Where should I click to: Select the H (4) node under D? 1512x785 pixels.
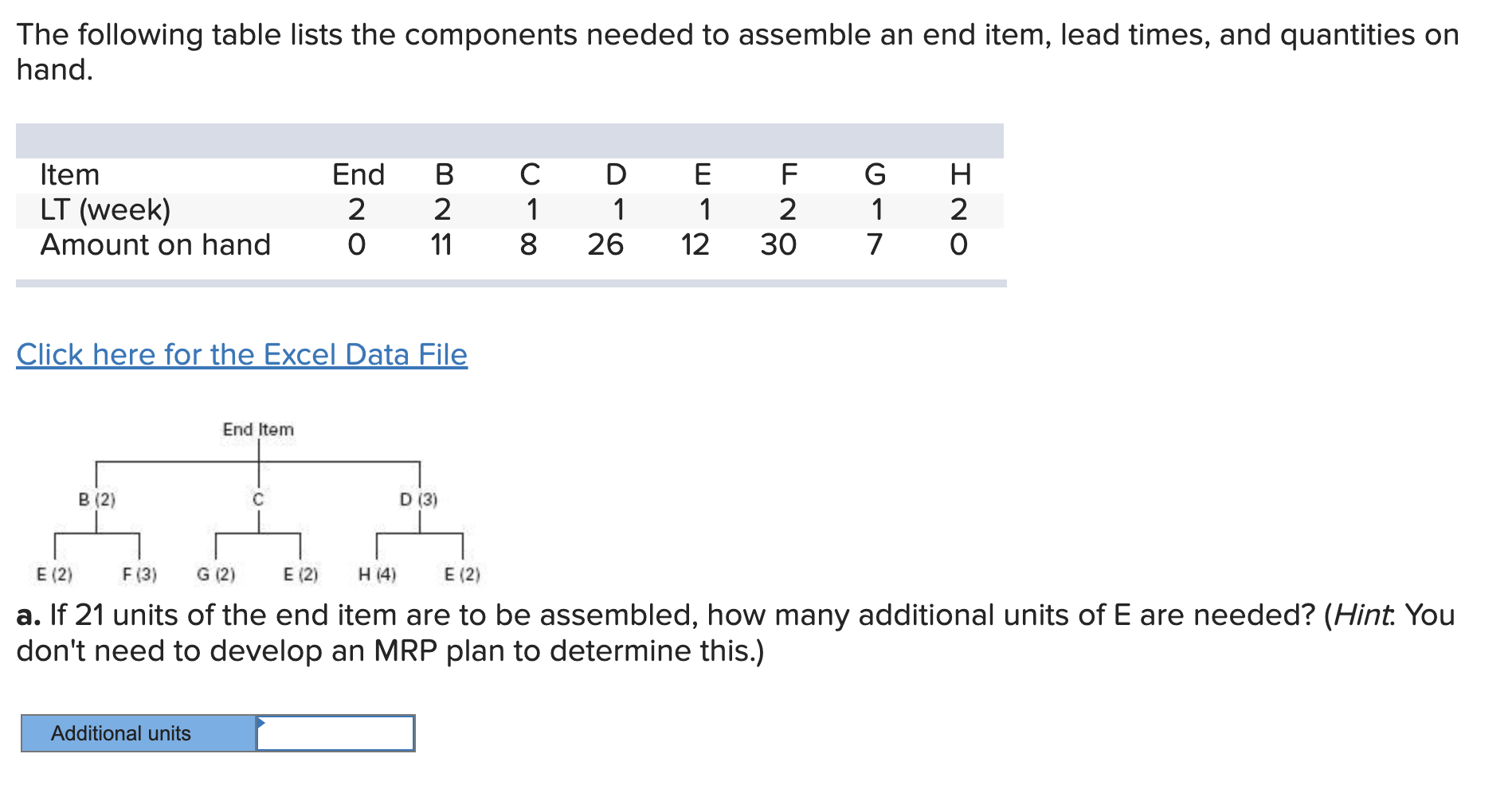pos(376,573)
